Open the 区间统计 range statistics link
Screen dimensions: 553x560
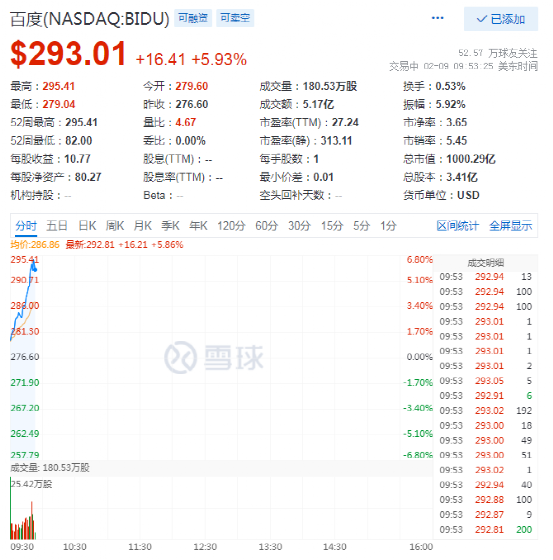coord(457,226)
